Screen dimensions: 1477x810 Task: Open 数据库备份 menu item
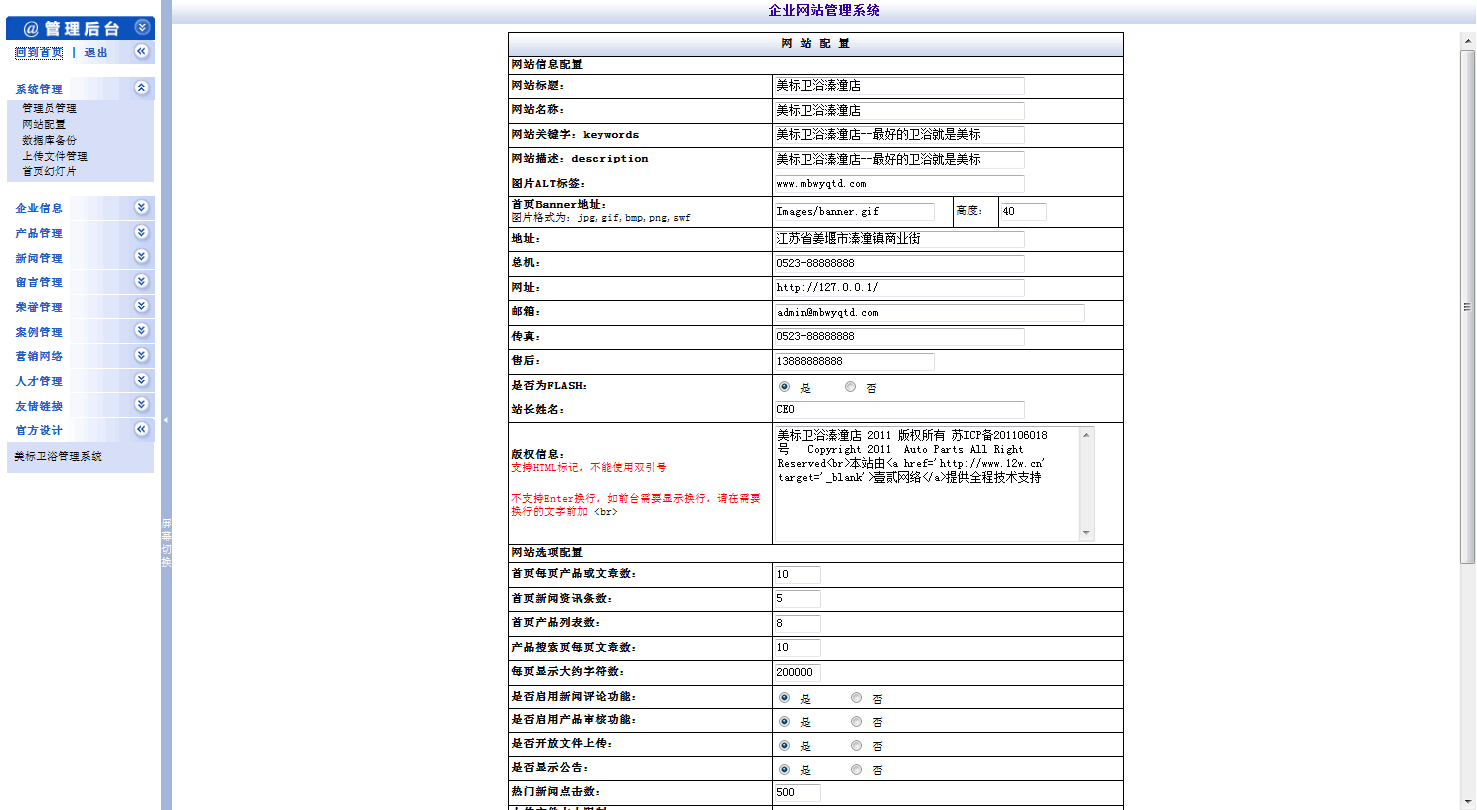pyautogui.click(x=49, y=140)
